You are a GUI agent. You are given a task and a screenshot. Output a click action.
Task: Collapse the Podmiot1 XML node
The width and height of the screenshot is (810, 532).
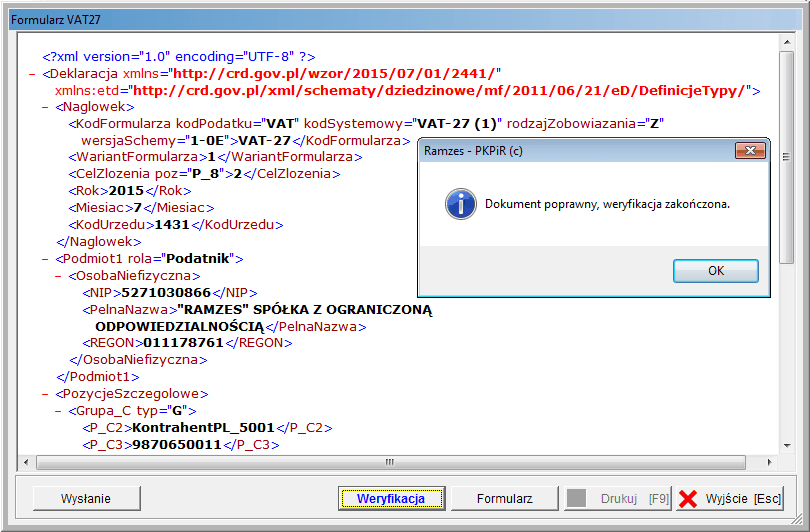[45, 259]
